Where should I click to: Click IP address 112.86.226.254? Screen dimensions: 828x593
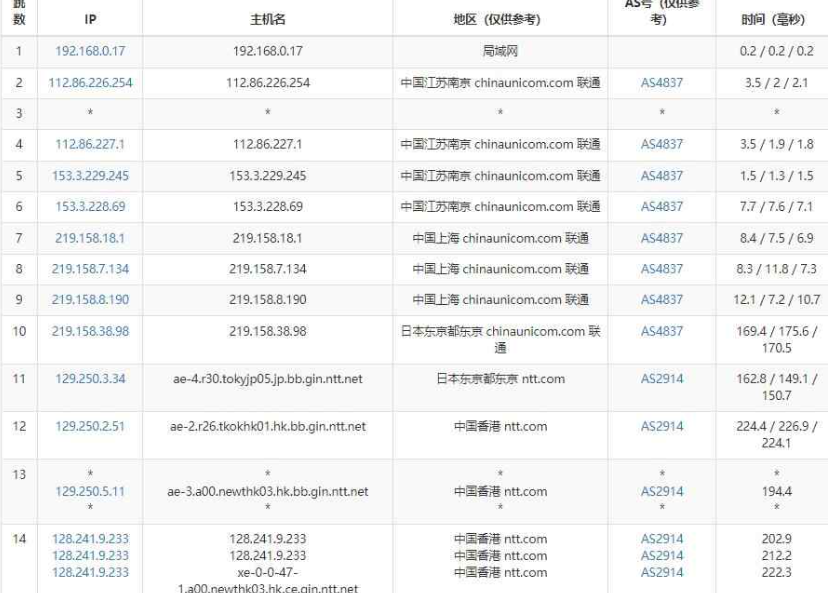(90, 83)
